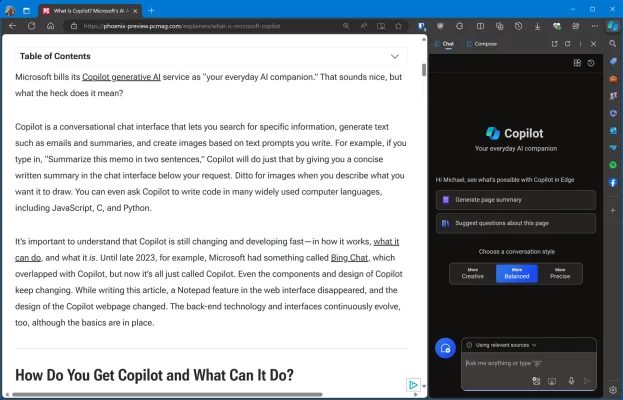Open Copilot pane more options dots
The height and width of the screenshot is (400, 623).
580,44
